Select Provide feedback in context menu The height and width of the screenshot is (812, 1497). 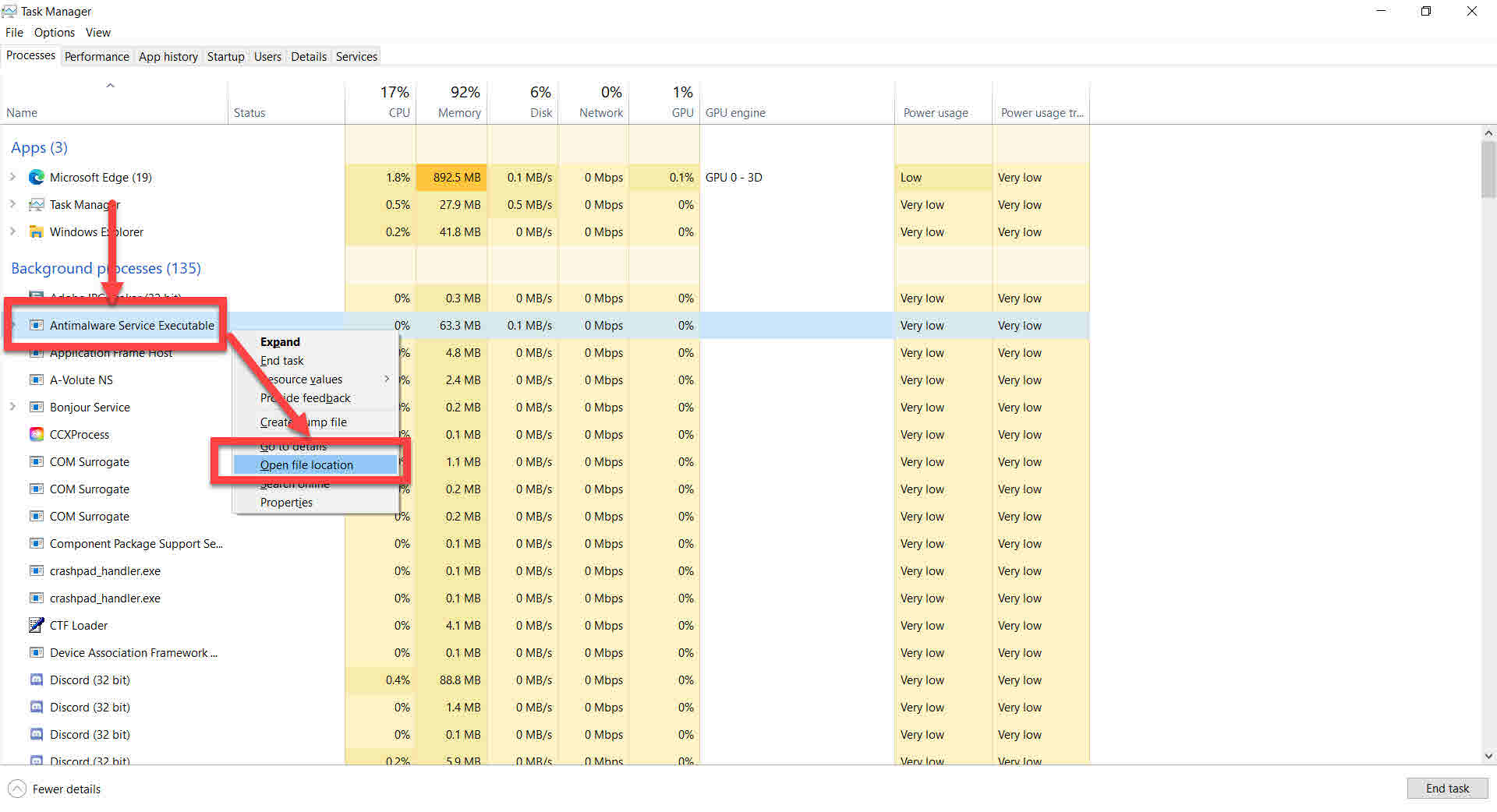pyautogui.click(x=317, y=398)
